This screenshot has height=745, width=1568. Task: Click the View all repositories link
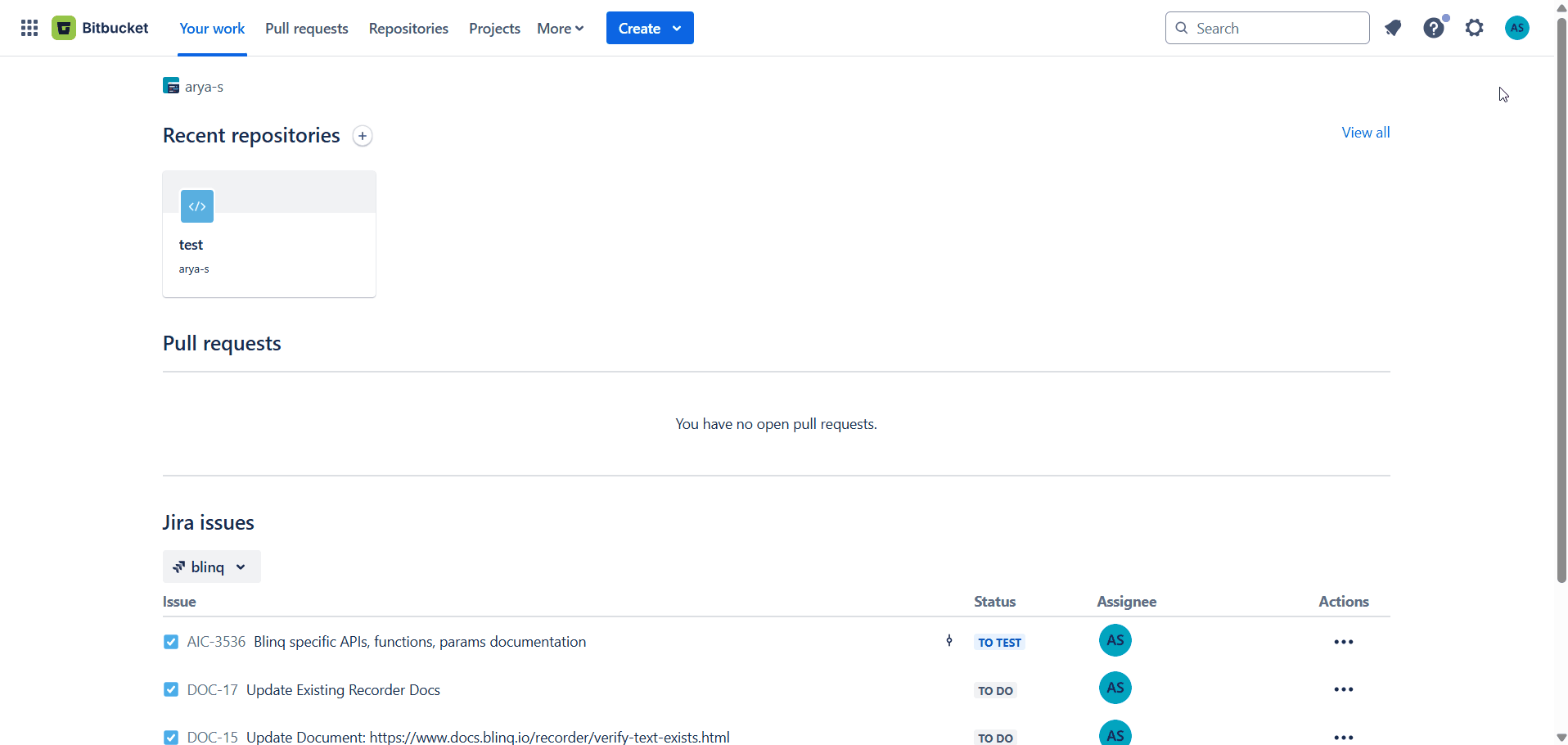point(1365,132)
